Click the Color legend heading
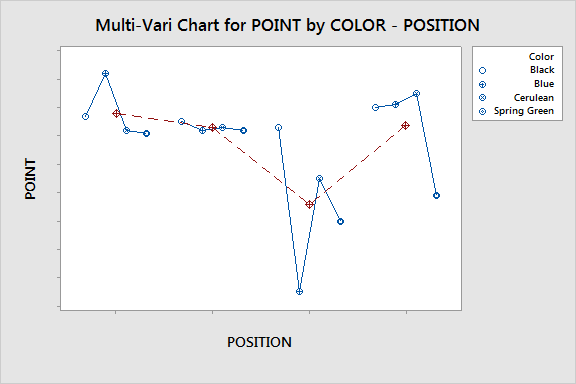The height and width of the screenshot is (384, 576). point(541,57)
